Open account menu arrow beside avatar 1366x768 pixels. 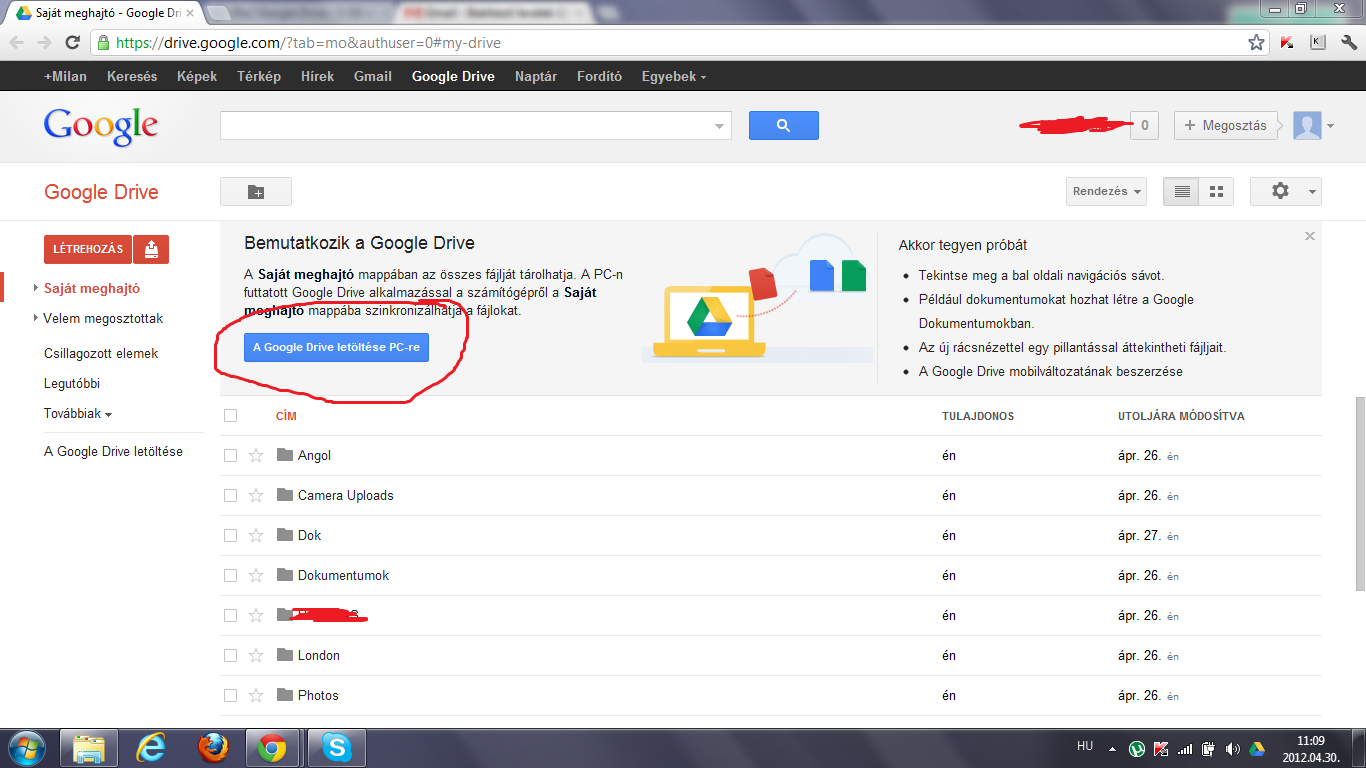click(x=1330, y=126)
